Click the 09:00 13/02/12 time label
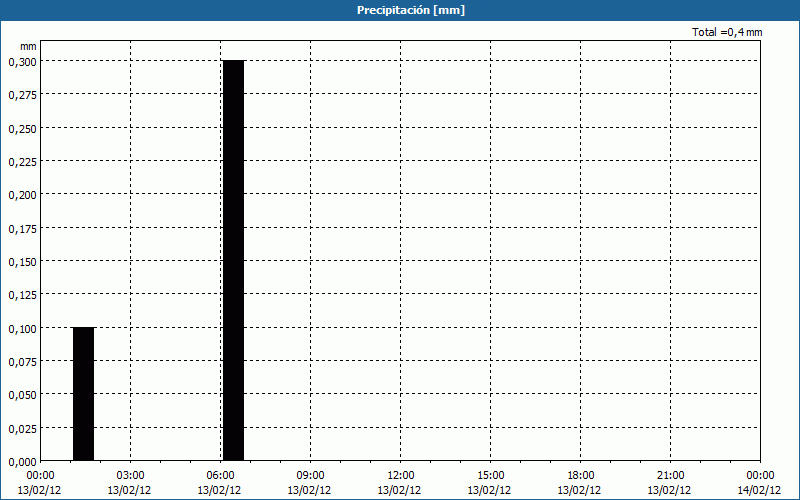This screenshot has width=800, height=500. click(310, 483)
